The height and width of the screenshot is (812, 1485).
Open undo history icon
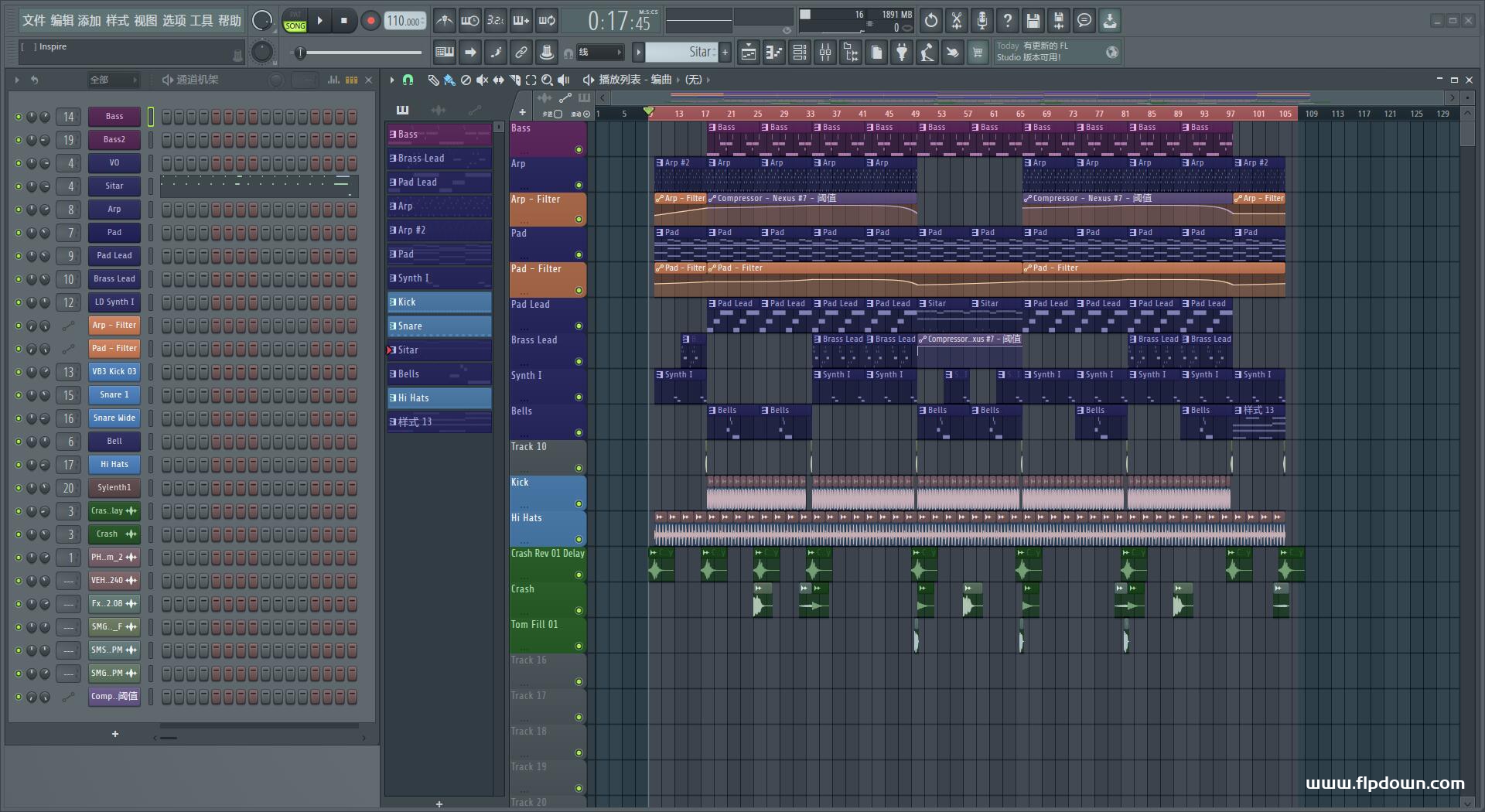click(931, 21)
